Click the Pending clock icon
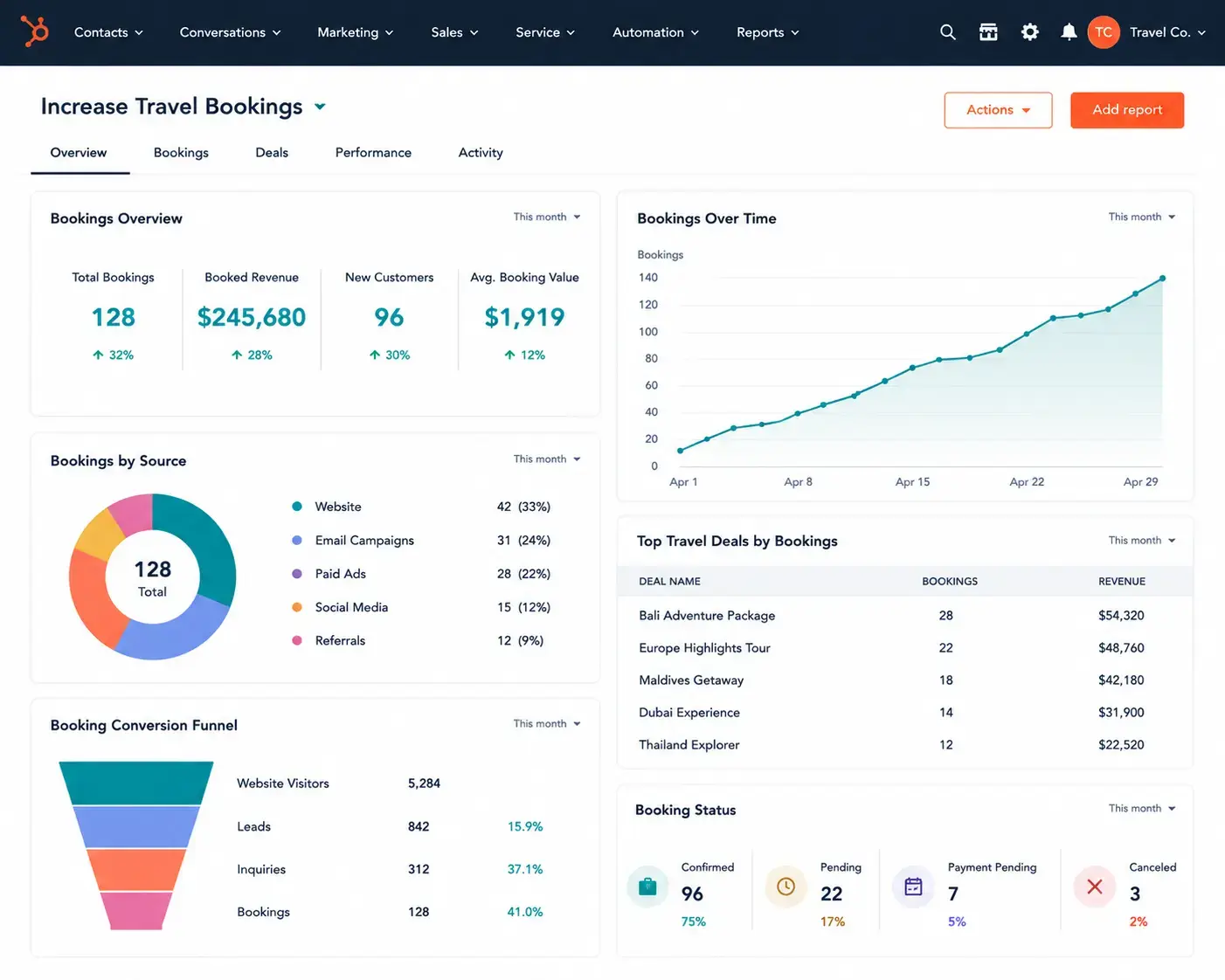Screen dimensions: 1225x980 pyautogui.click(x=786, y=887)
